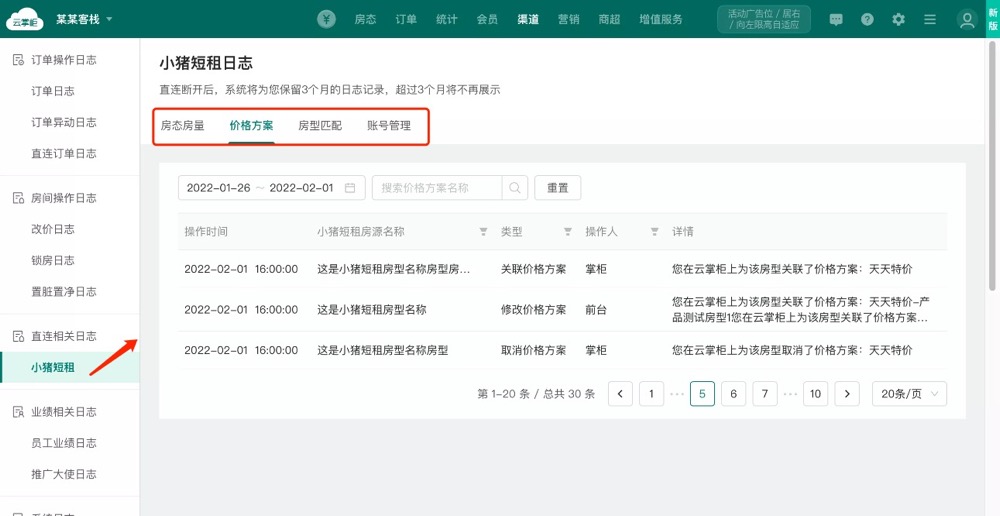Filter the 小猪短租房源名称 column
Viewport: 1000px width, 516px height.
coord(484,232)
